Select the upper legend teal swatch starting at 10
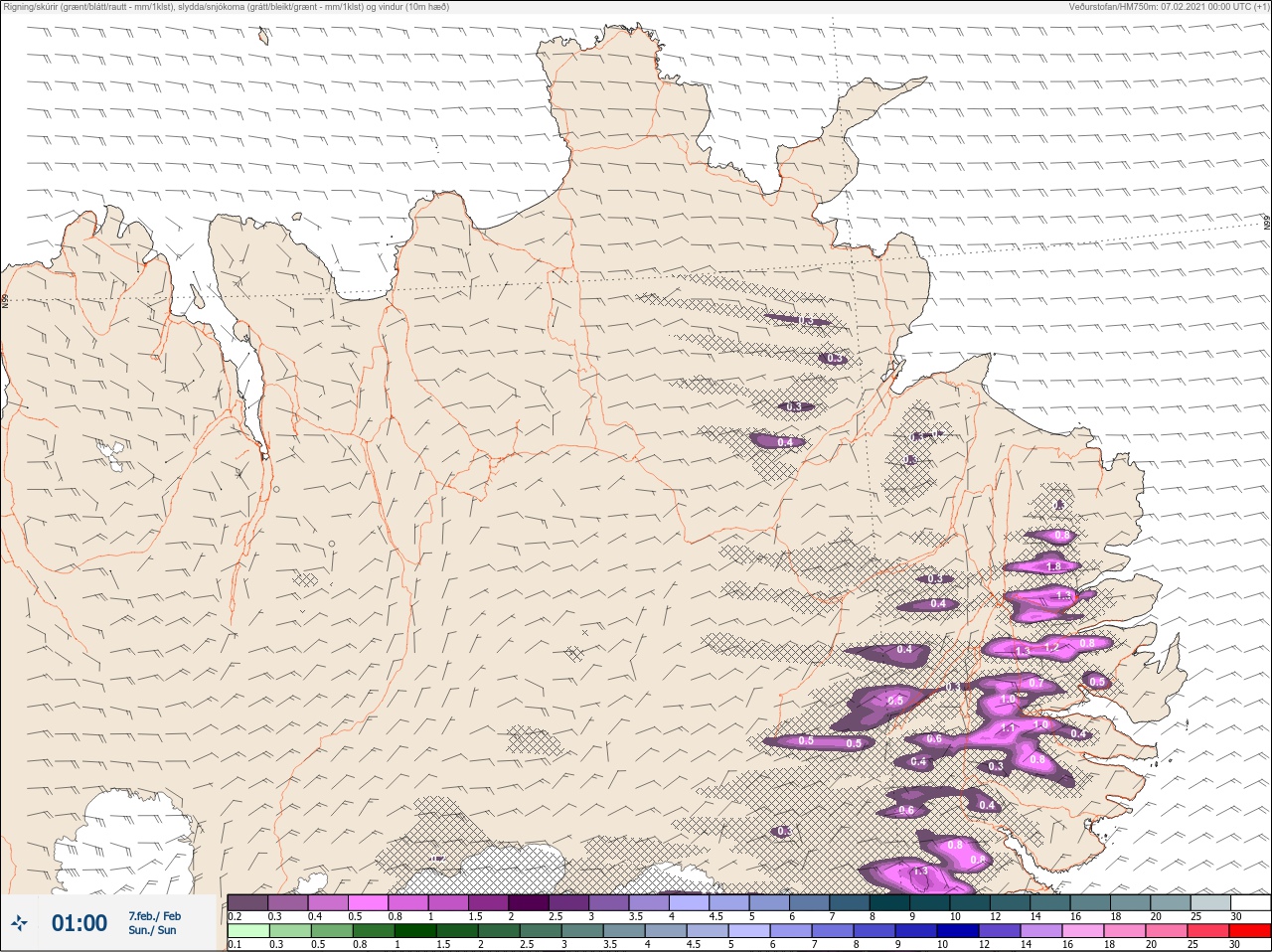1272x952 pixels. [971, 902]
